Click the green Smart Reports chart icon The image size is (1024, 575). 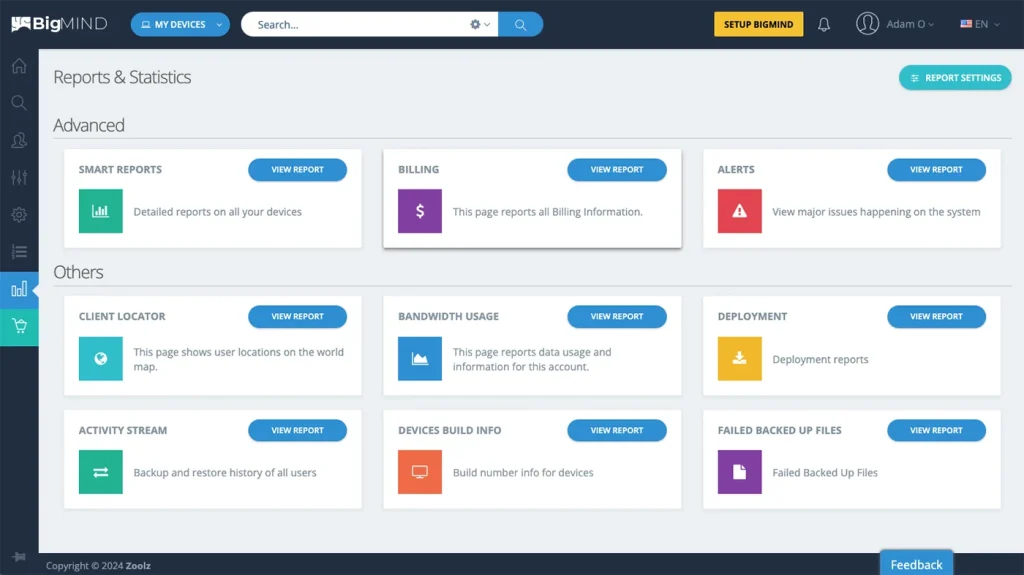pyautogui.click(x=101, y=211)
